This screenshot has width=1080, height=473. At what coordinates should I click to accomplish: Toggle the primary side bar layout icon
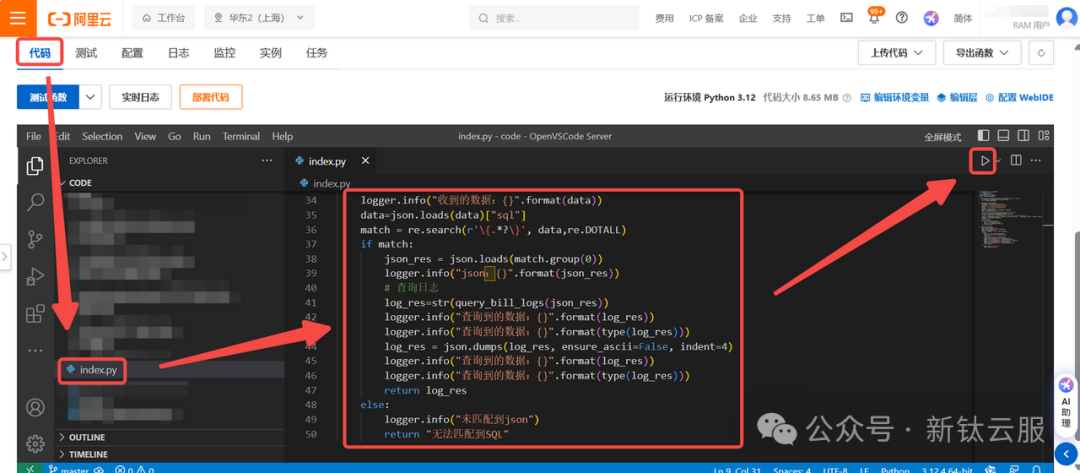[x=984, y=136]
